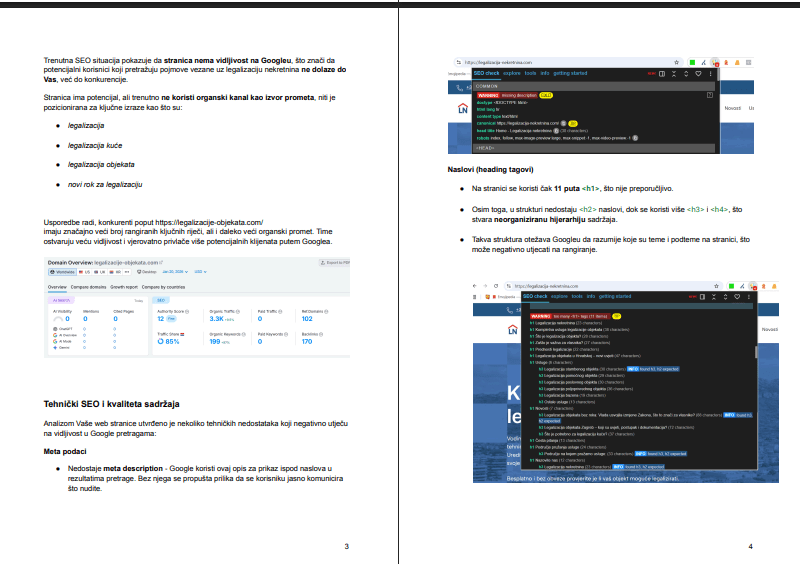
Task: Open the USD currency dropdown
Action: click(200, 271)
